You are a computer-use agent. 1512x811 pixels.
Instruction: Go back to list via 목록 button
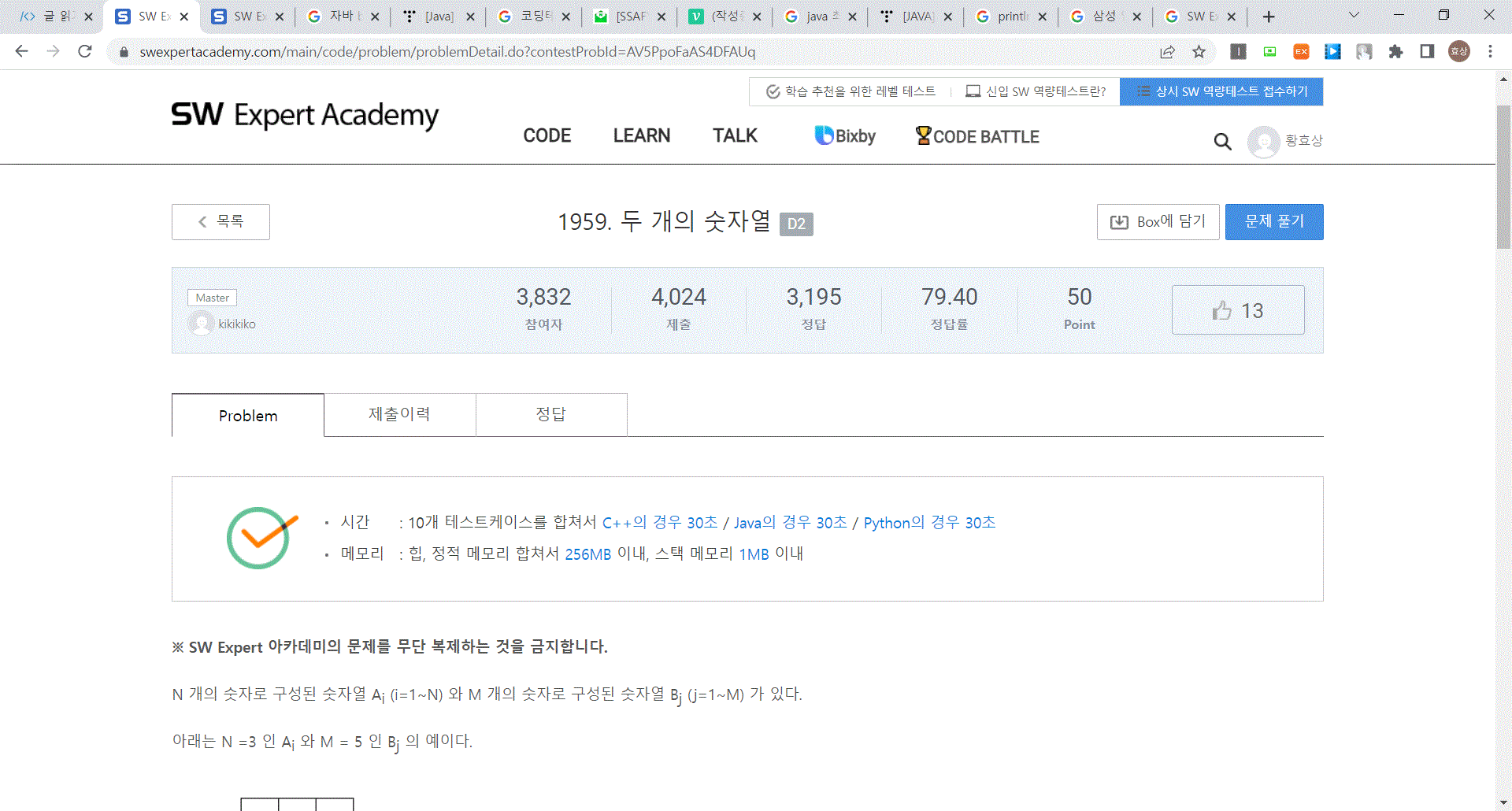[x=220, y=222]
